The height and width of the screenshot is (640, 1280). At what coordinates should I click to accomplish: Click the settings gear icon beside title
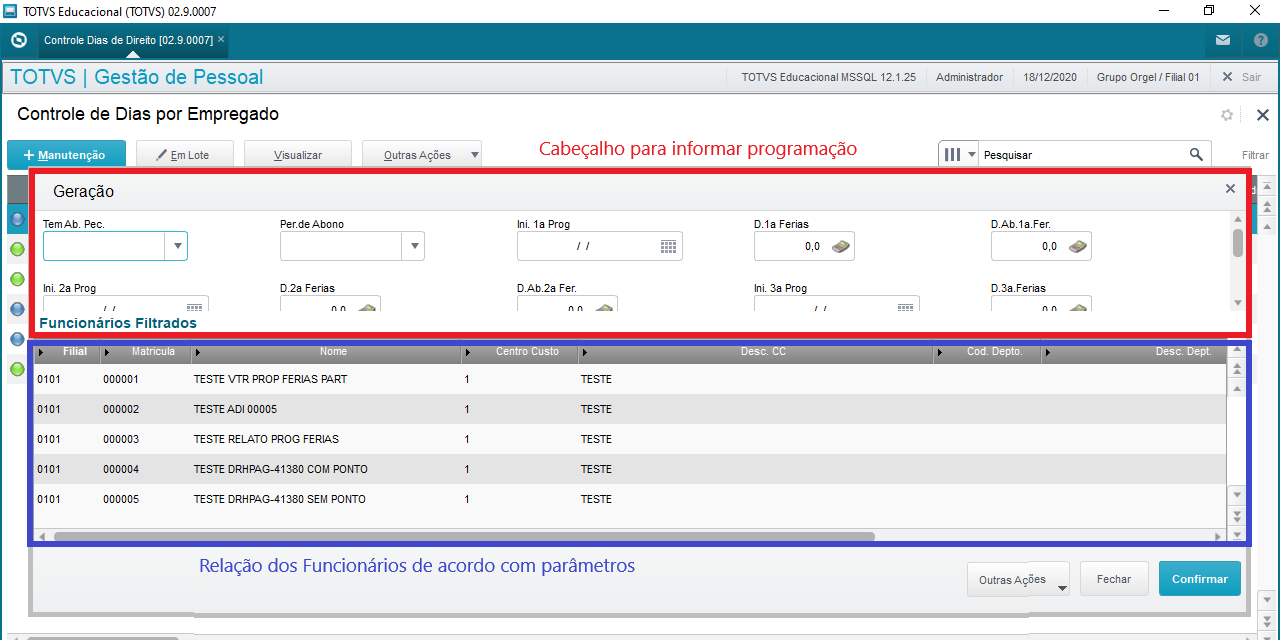[1227, 115]
